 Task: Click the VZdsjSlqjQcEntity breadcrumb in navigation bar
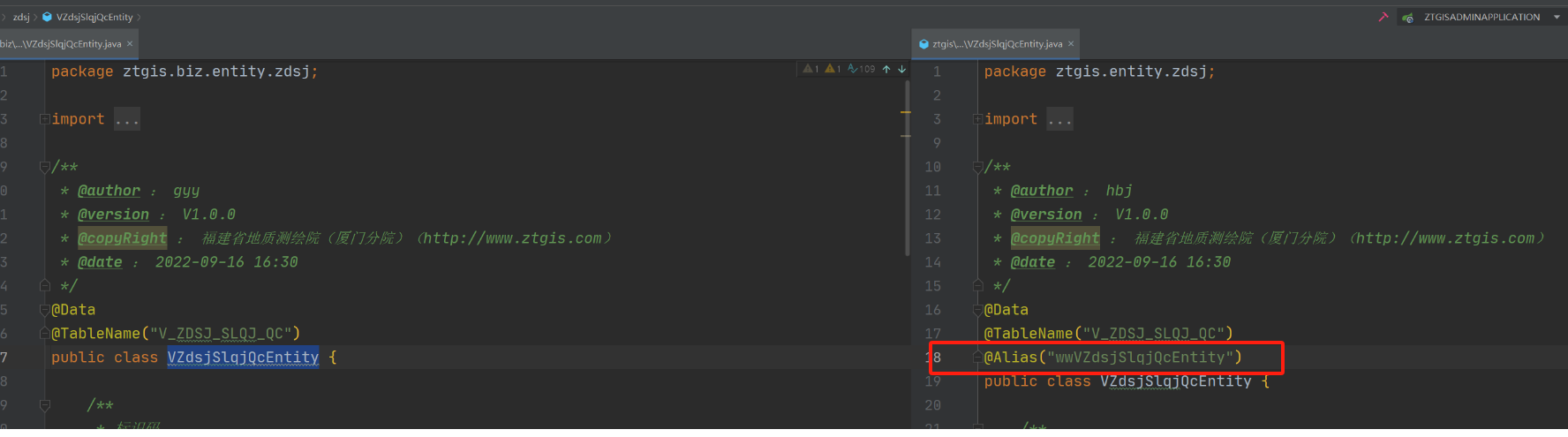(94, 17)
